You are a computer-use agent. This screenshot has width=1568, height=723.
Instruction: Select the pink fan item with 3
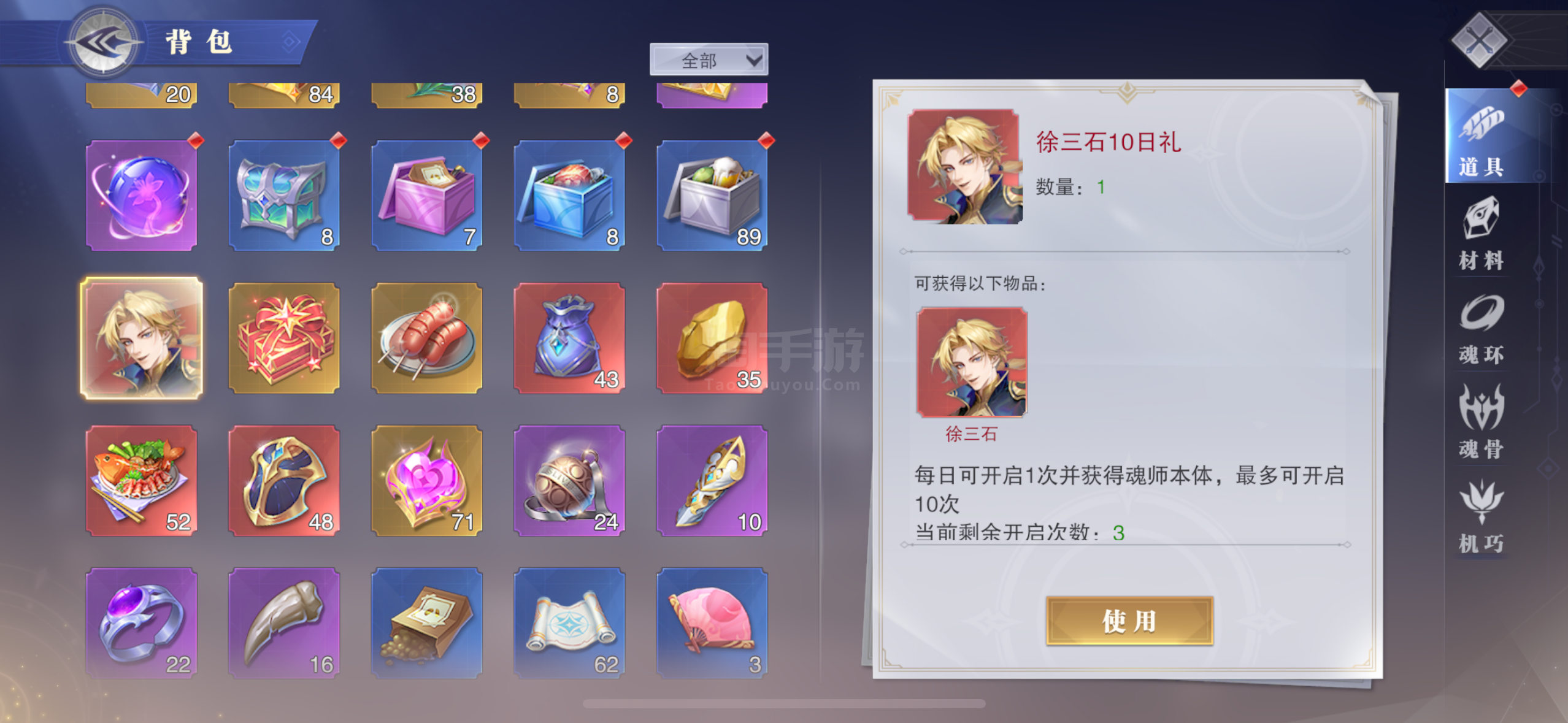[712, 623]
